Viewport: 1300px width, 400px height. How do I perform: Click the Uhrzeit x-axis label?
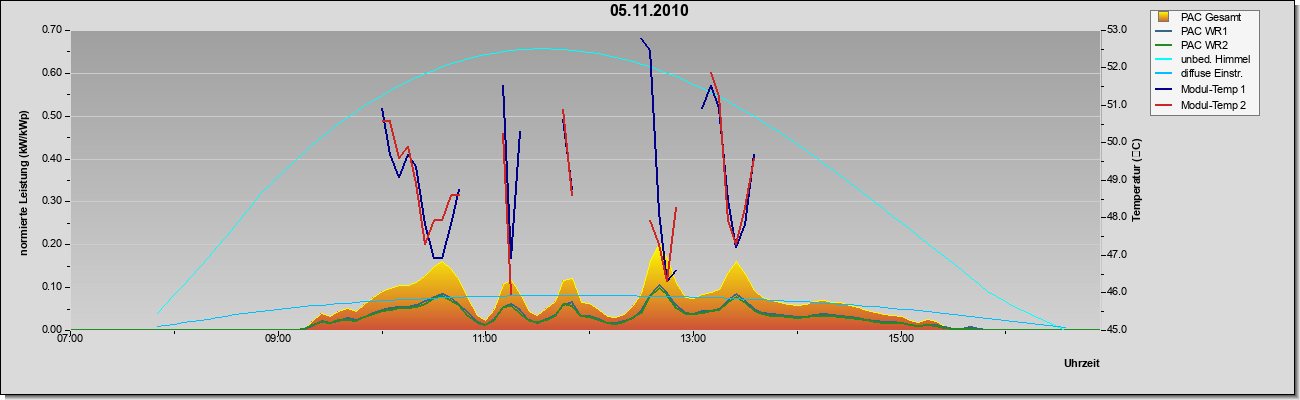coord(1081,364)
